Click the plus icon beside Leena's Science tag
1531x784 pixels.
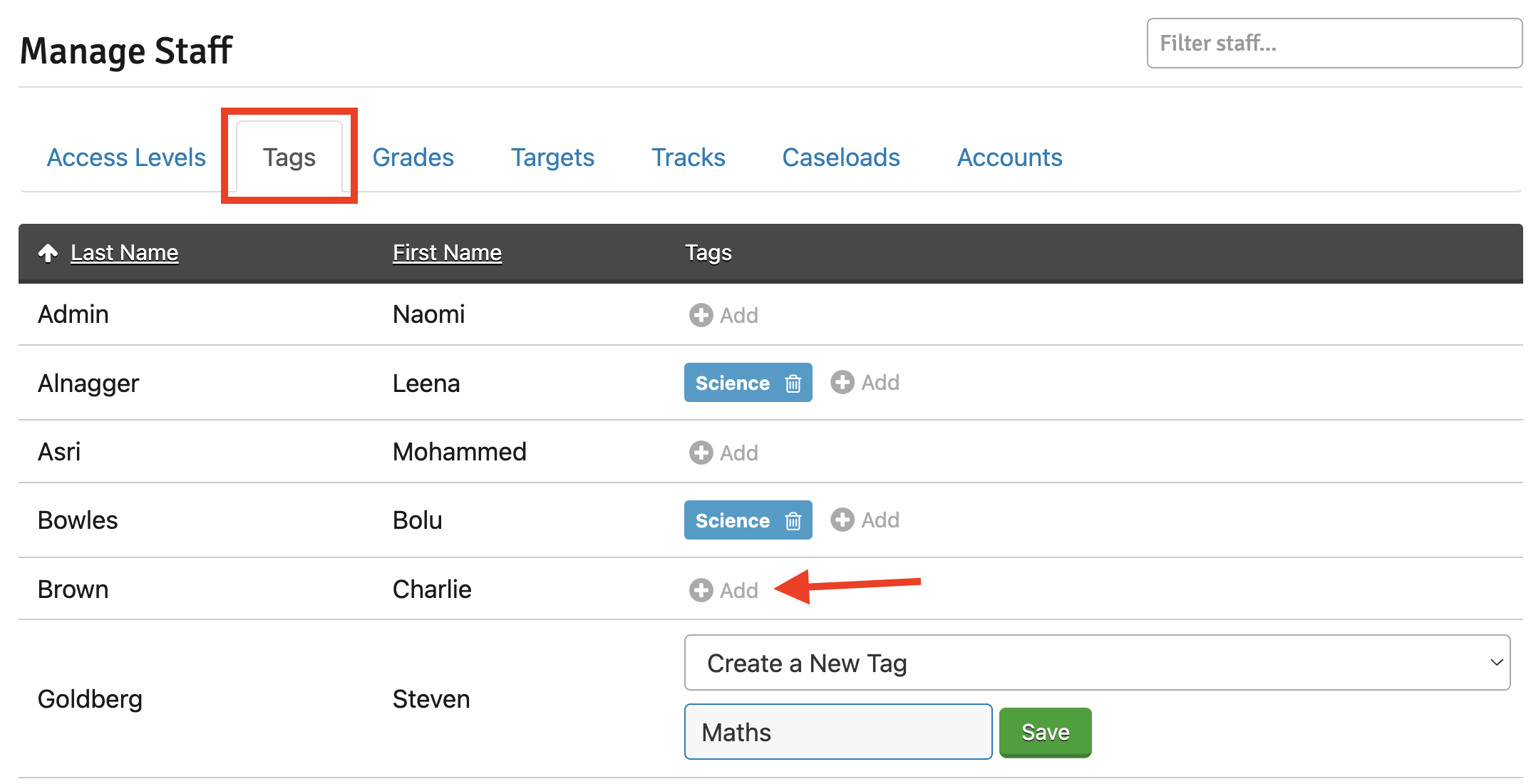pos(842,382)
